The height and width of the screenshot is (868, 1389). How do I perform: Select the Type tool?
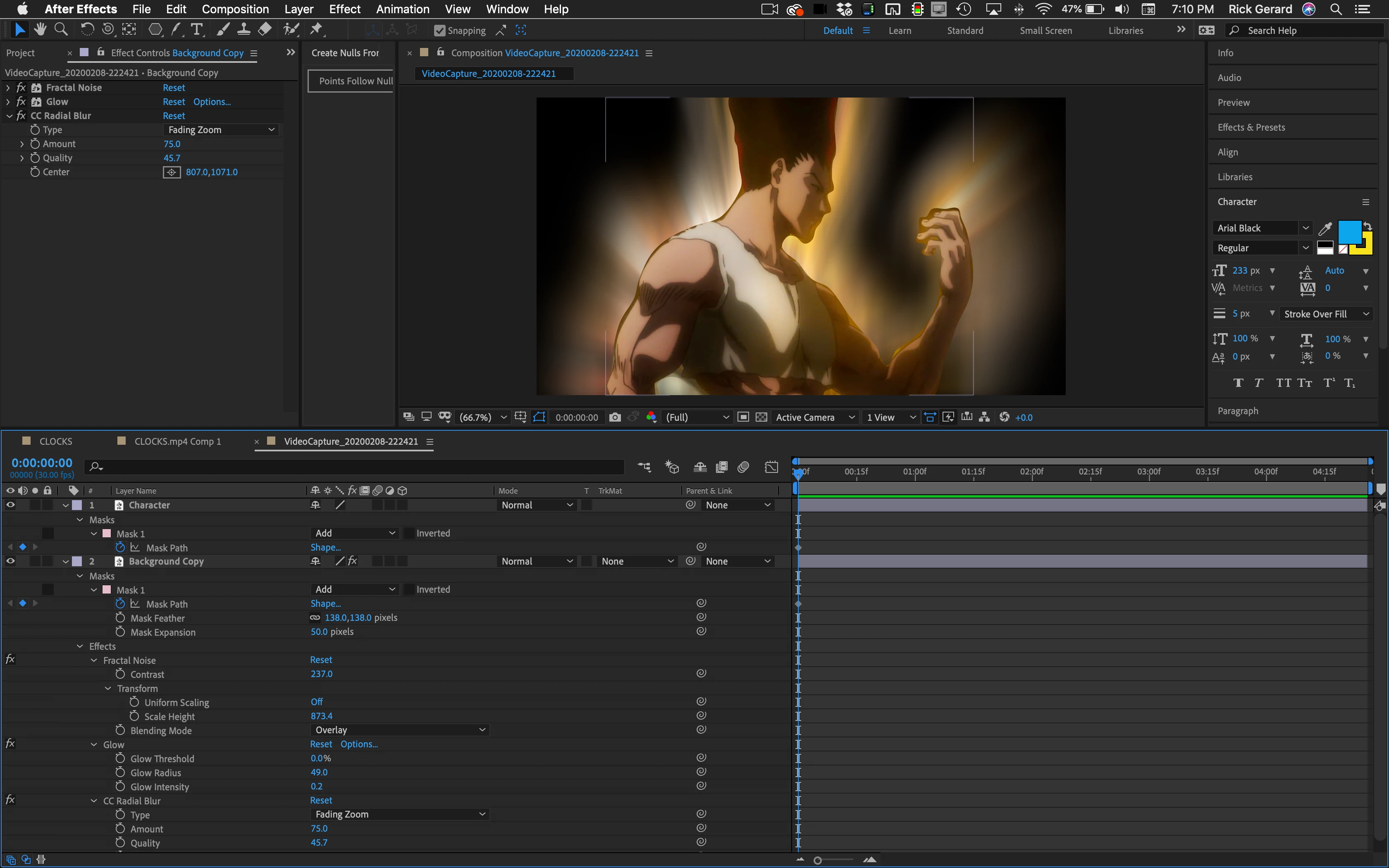point(197,29)
